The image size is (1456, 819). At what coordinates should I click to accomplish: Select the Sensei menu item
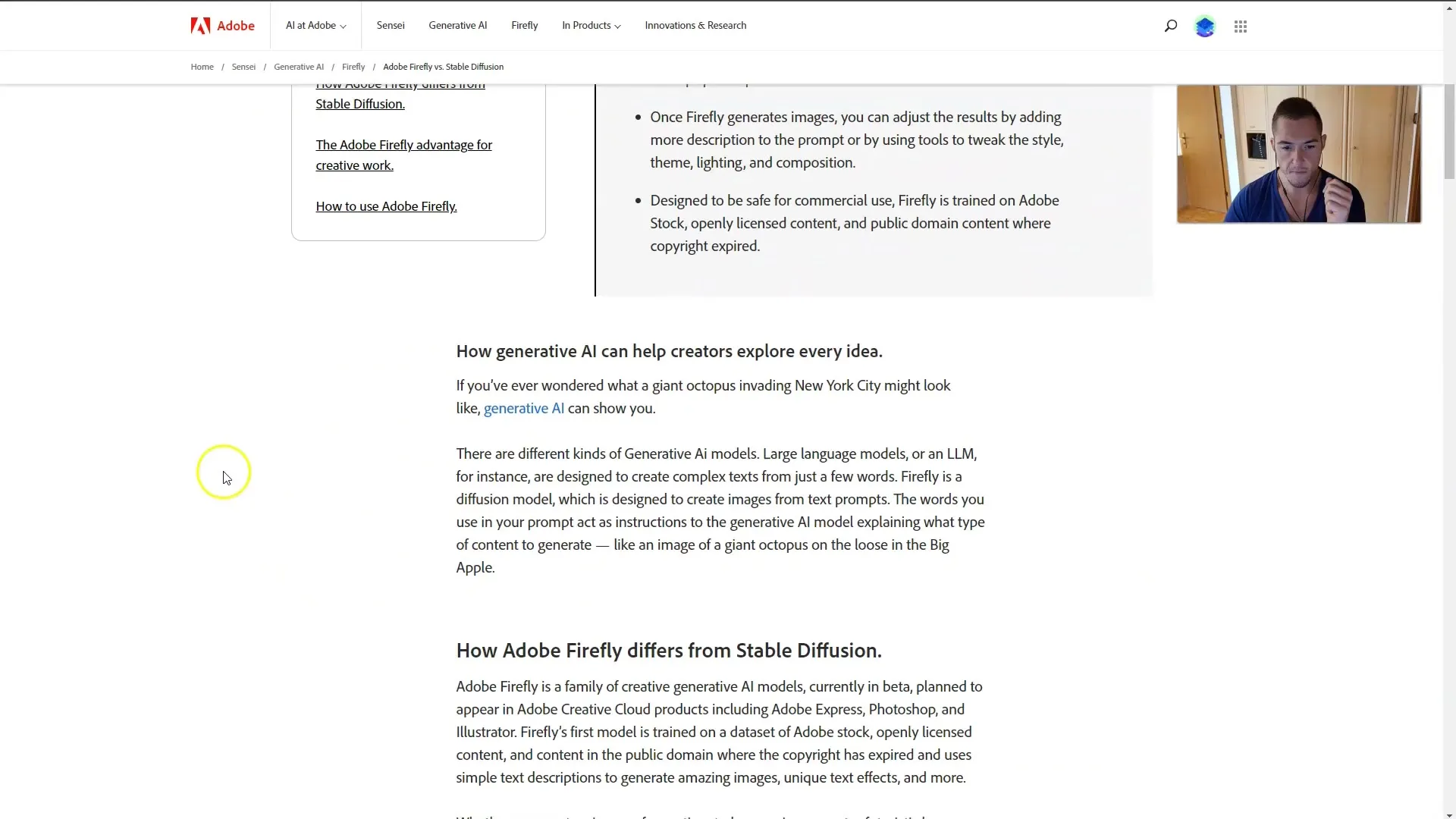pos(391,25)
